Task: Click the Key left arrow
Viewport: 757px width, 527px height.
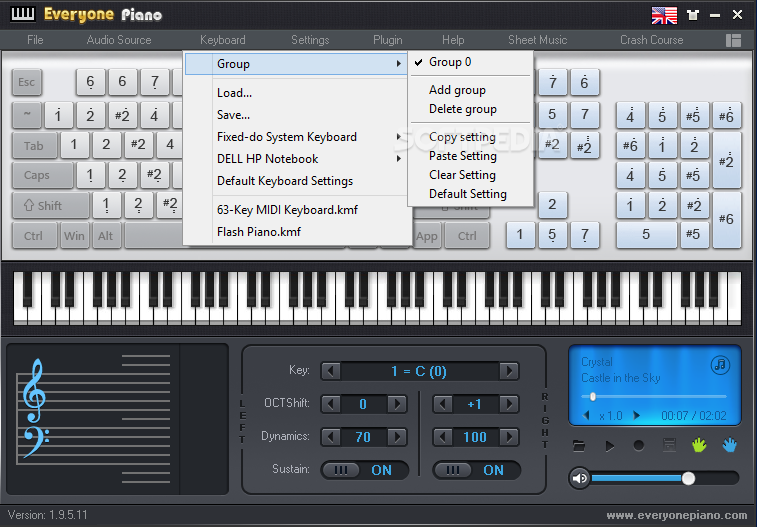Action: click(x=331, y=372)
